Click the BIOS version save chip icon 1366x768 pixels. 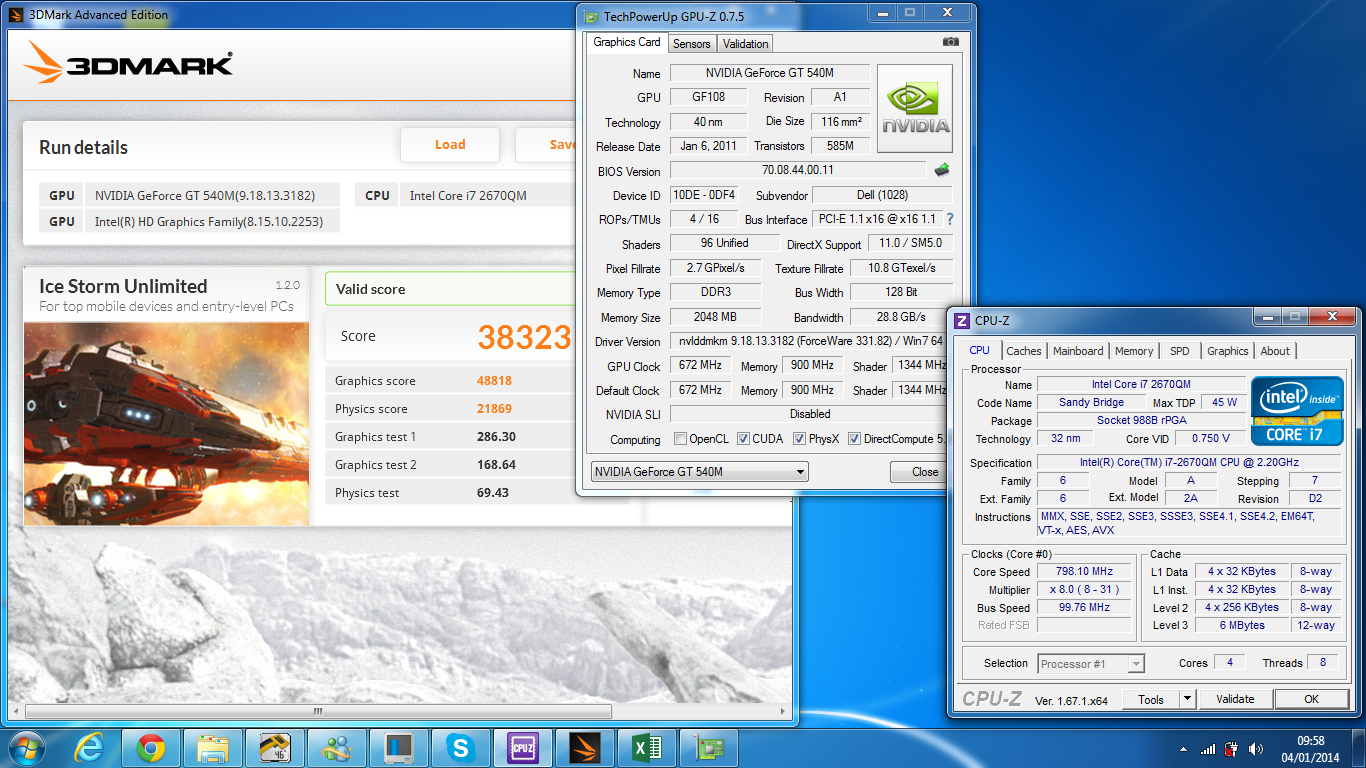tap(941, 170)
